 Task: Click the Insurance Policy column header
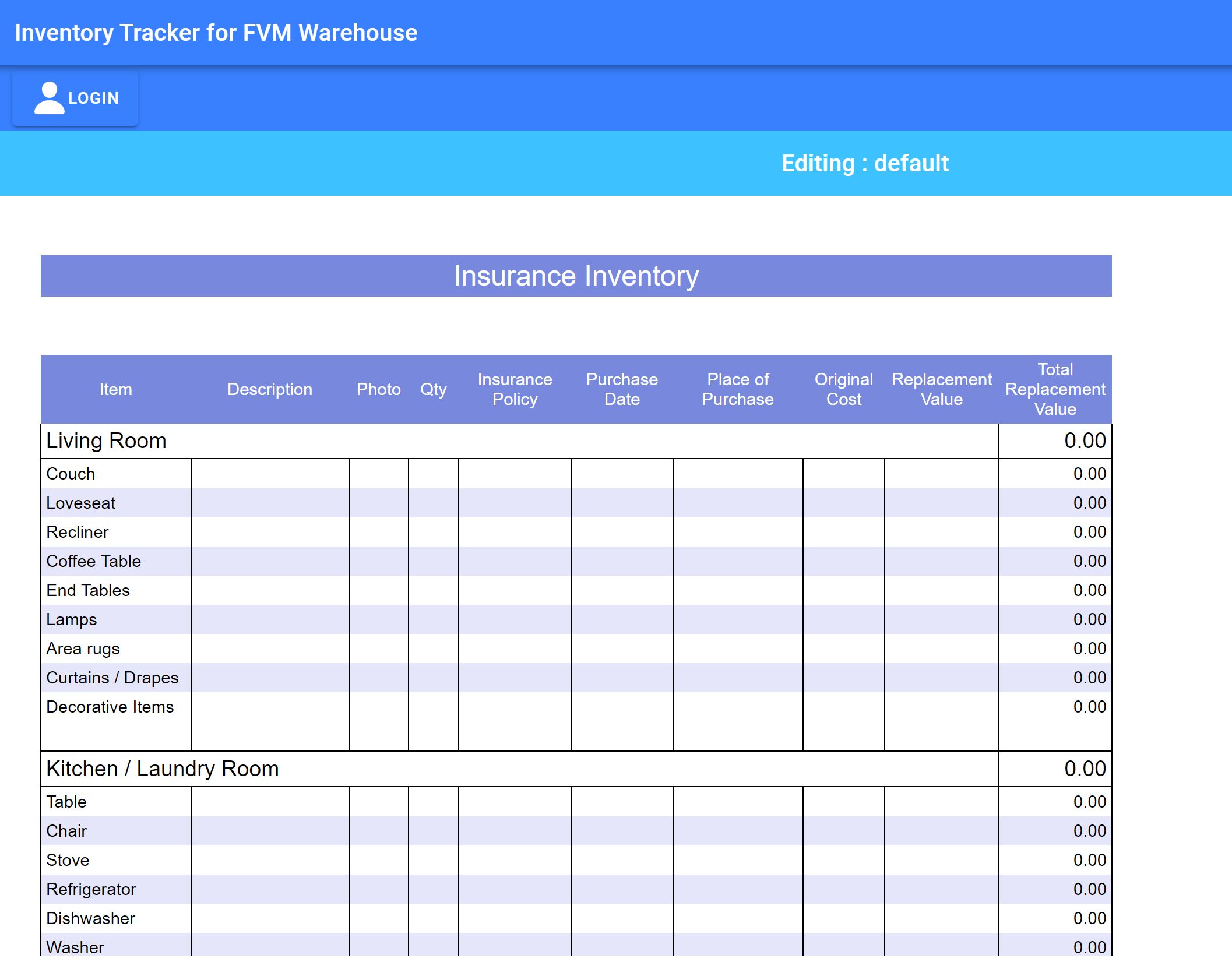pos(515,389)
